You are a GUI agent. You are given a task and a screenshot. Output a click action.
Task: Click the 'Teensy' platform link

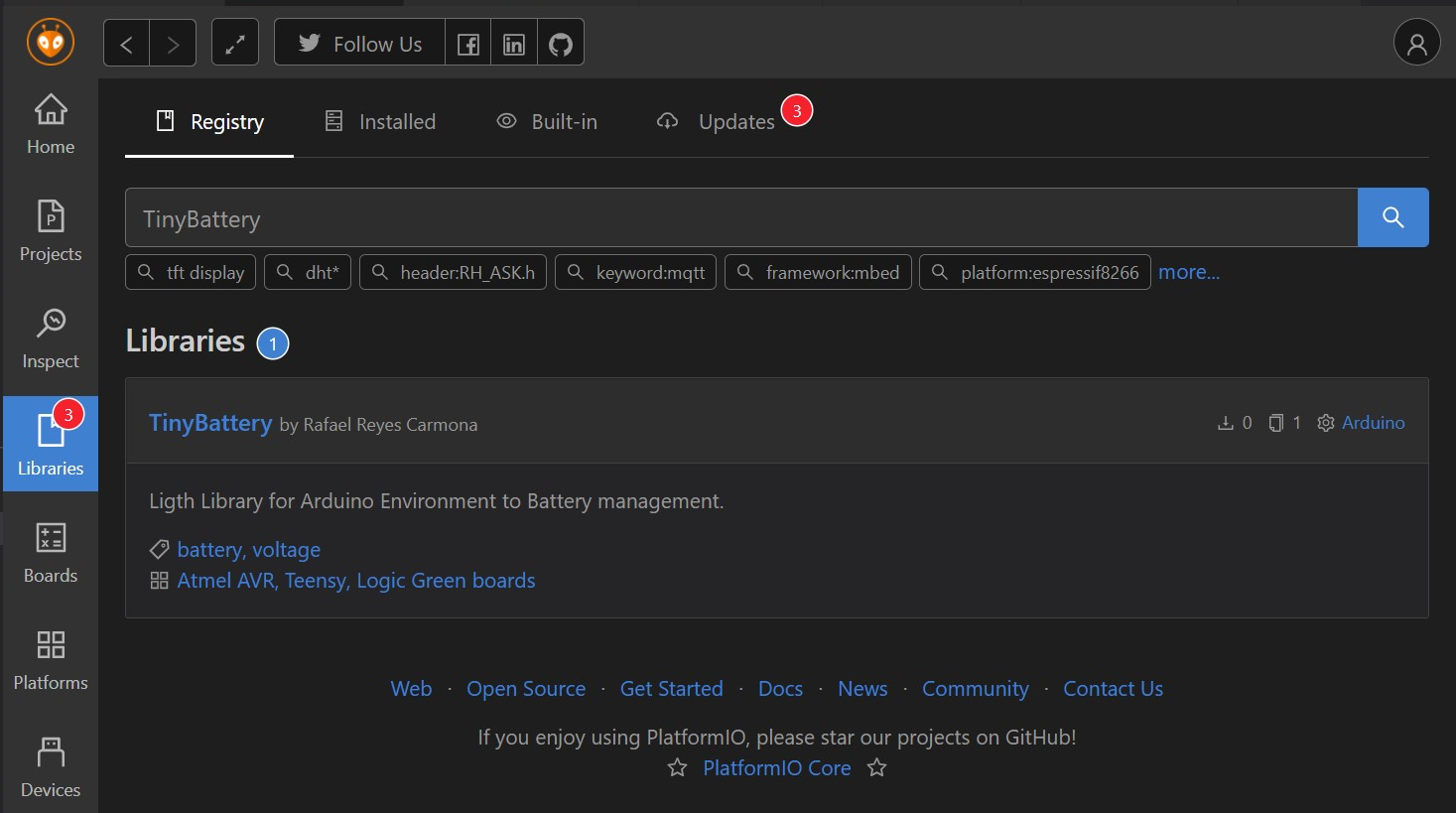click(x=316, y=581)
